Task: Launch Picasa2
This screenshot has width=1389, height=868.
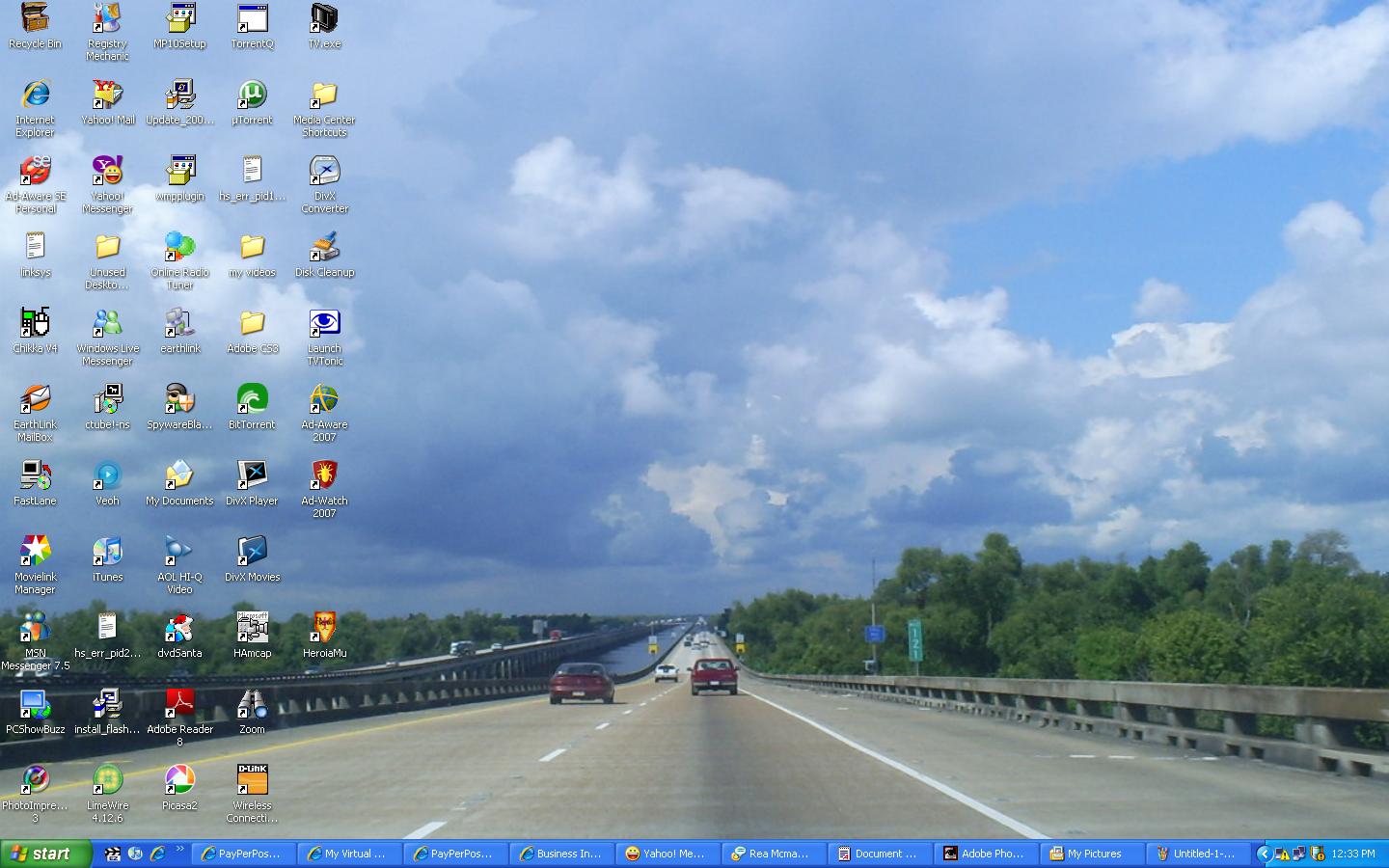Action: [179, 779]
